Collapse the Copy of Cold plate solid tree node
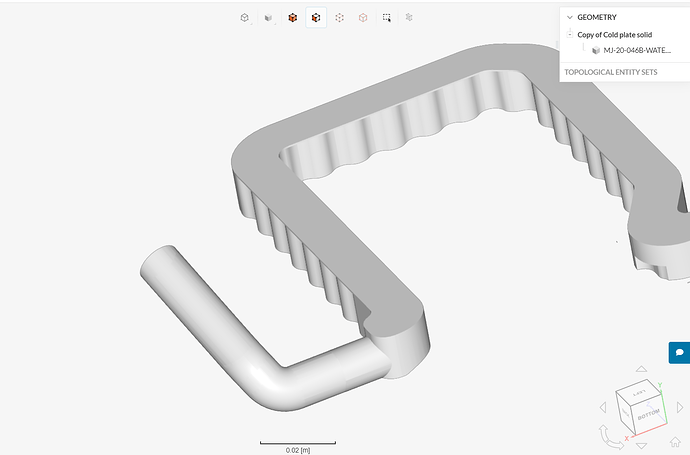 pos(570,34)
